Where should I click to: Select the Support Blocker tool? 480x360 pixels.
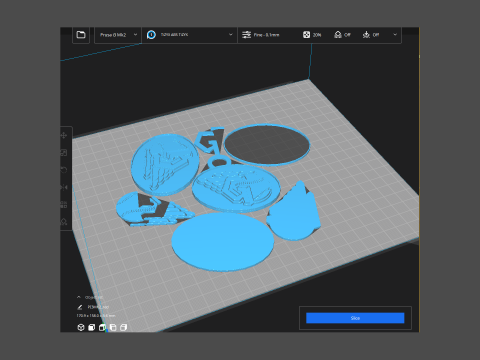pyautogui.click(x=64, y=222)
